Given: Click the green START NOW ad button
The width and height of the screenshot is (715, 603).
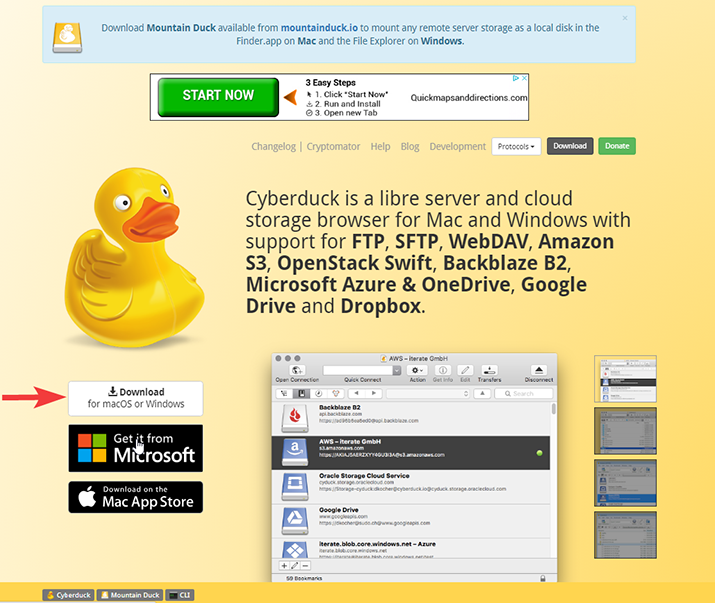Looking at the screenshot, I should click(218, 97).
